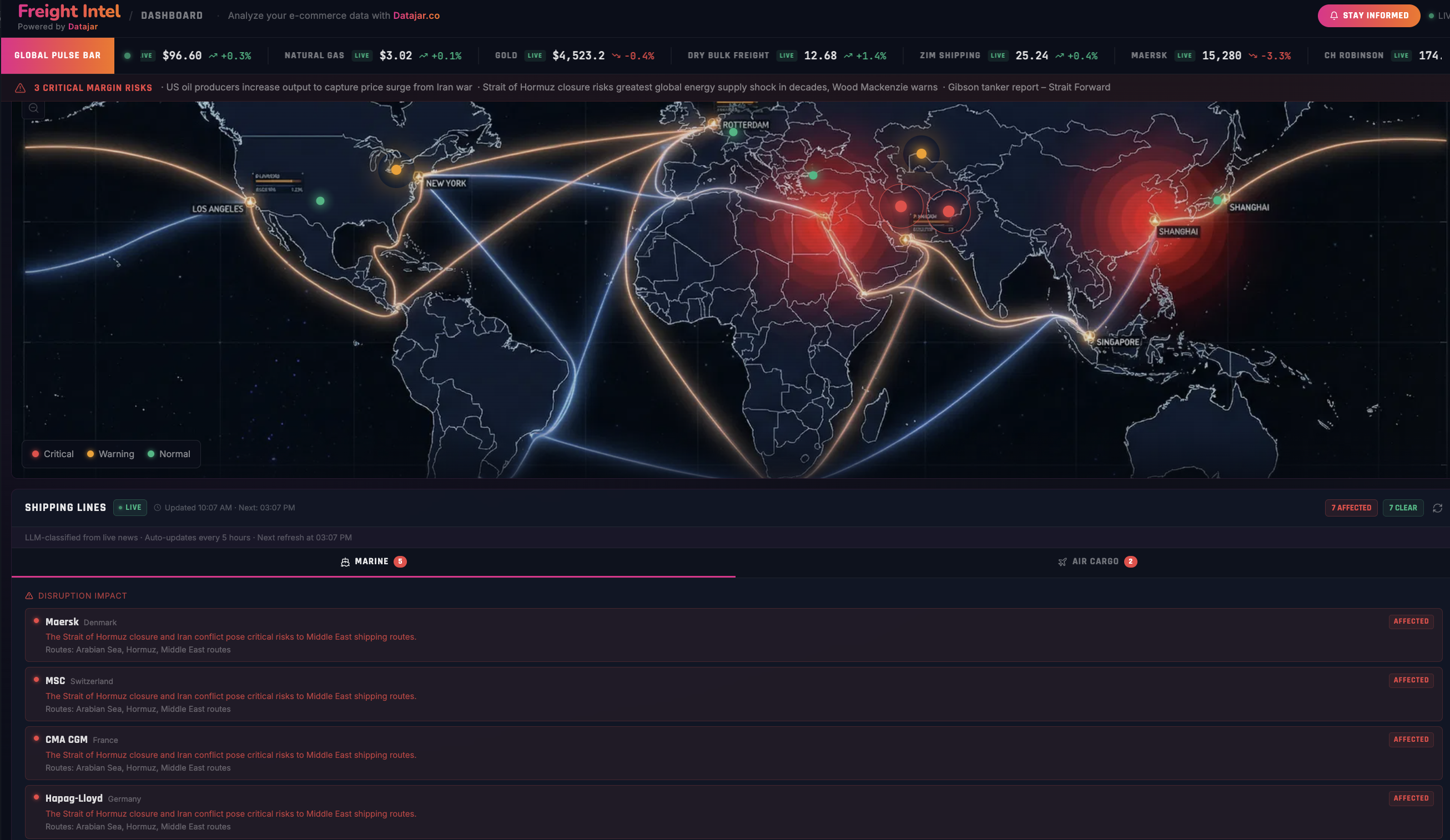The width and height of the screenshot is (1450, 840).
Task: Click the Strait of Hormuz closure headline
Action: point(710,88)
